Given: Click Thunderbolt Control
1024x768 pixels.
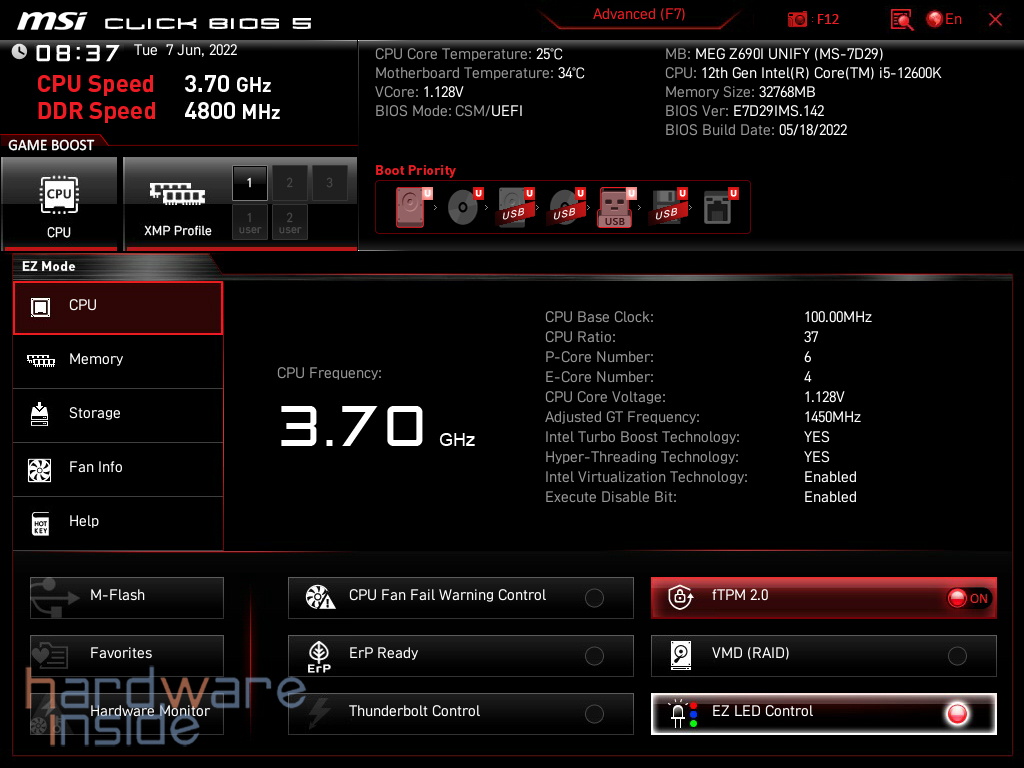Looking at the screenshot, I should 460,713.
